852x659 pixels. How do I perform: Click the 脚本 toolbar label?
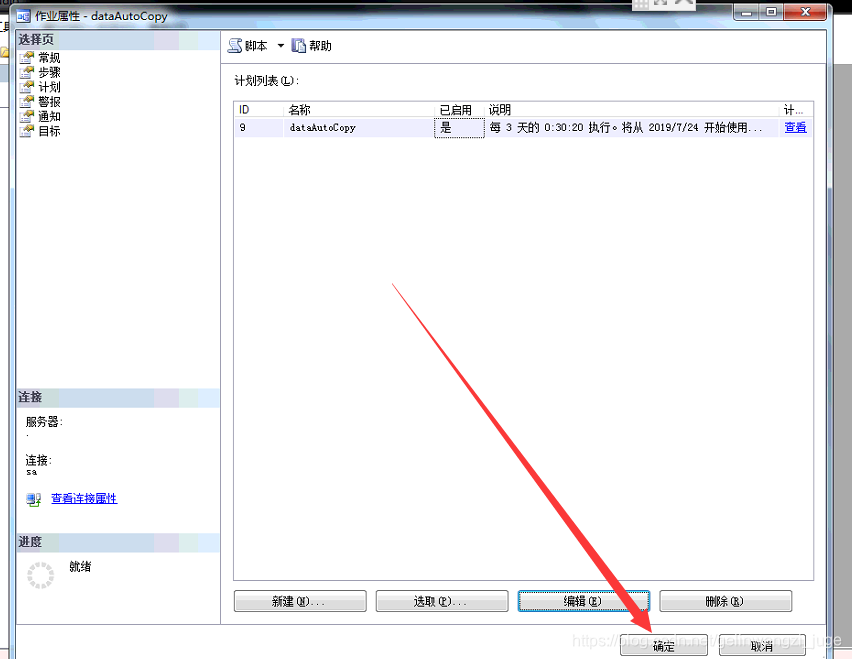(x=256, y=46)
